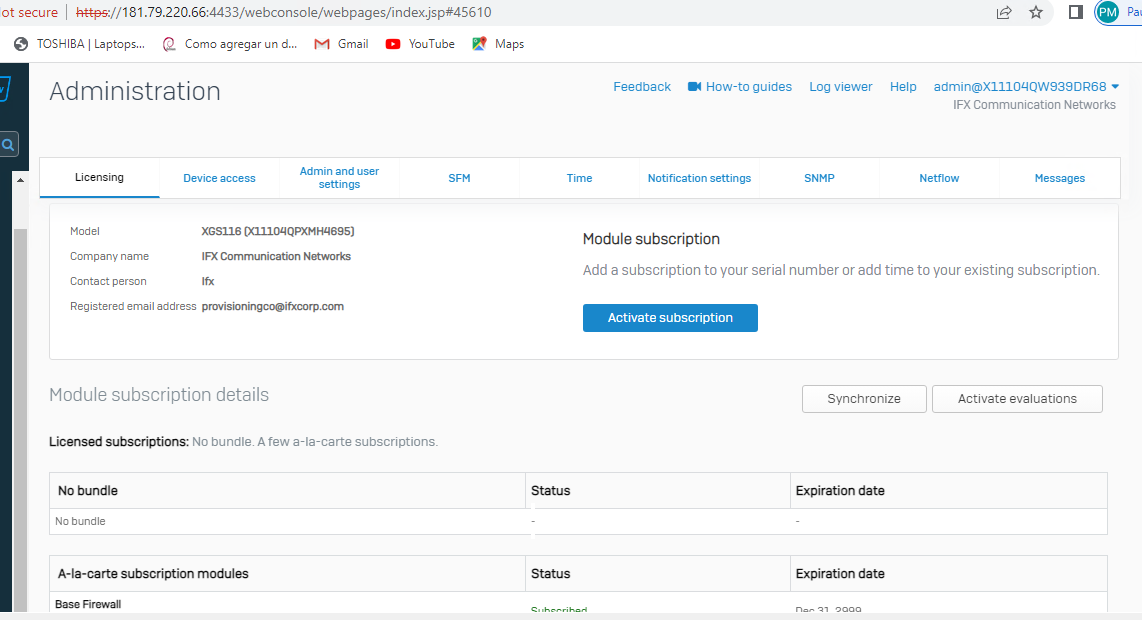
Task: Open the YouTube bookmark
Action: pos(420,44)
